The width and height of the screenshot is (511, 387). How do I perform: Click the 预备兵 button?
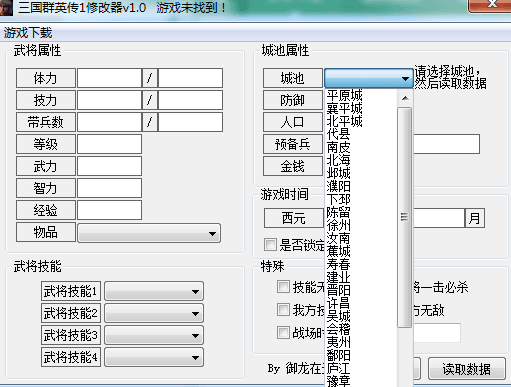293,144
